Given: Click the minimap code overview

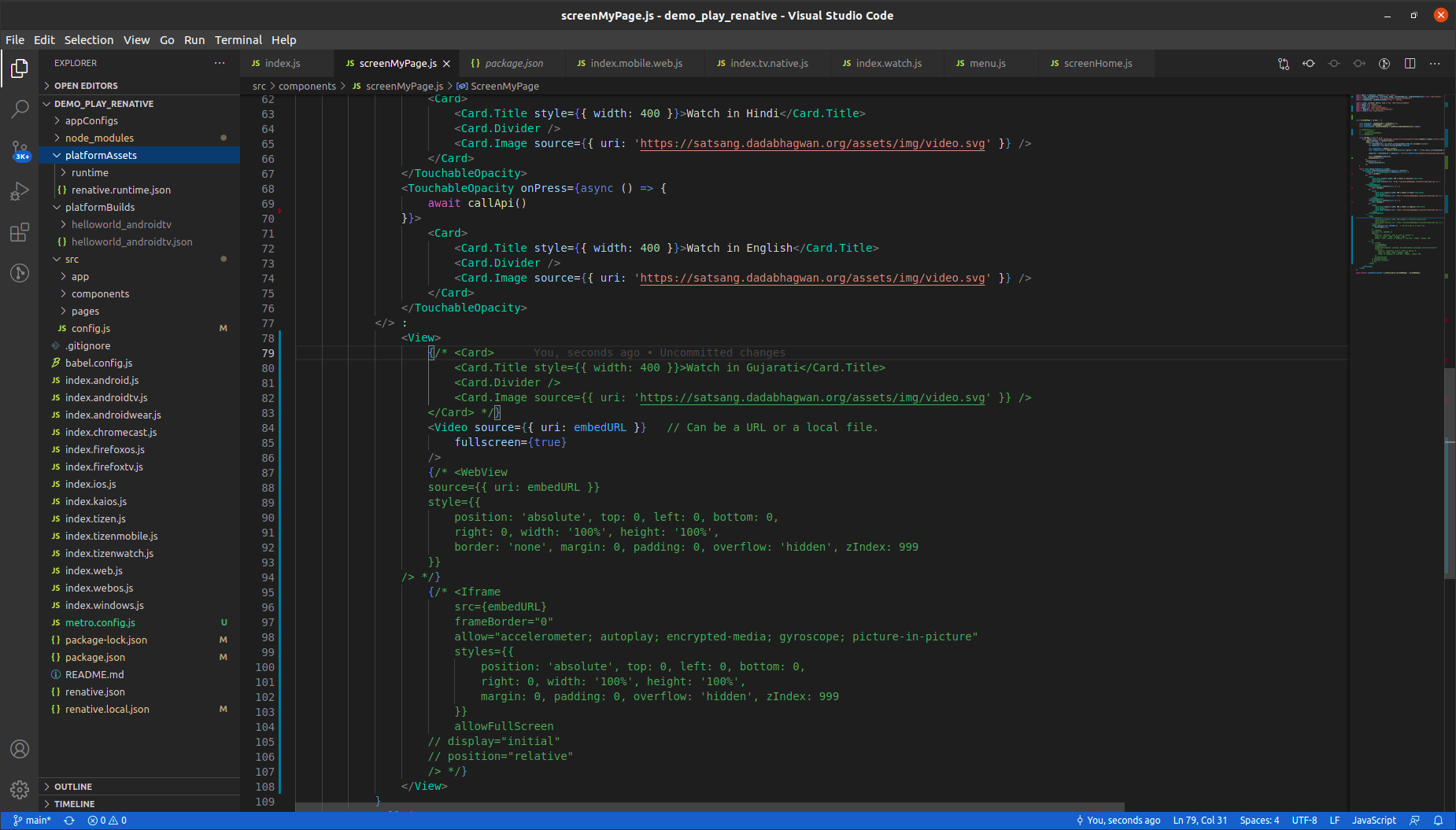Looking at the screenshot, I should point(1398,185).
